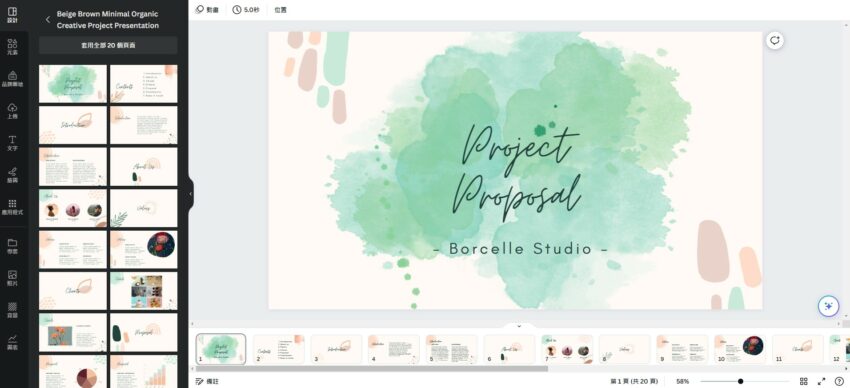Click the comment refresh icon beside the slide
The height and width of the screenshot is (388, 850).
coord(775,41)
